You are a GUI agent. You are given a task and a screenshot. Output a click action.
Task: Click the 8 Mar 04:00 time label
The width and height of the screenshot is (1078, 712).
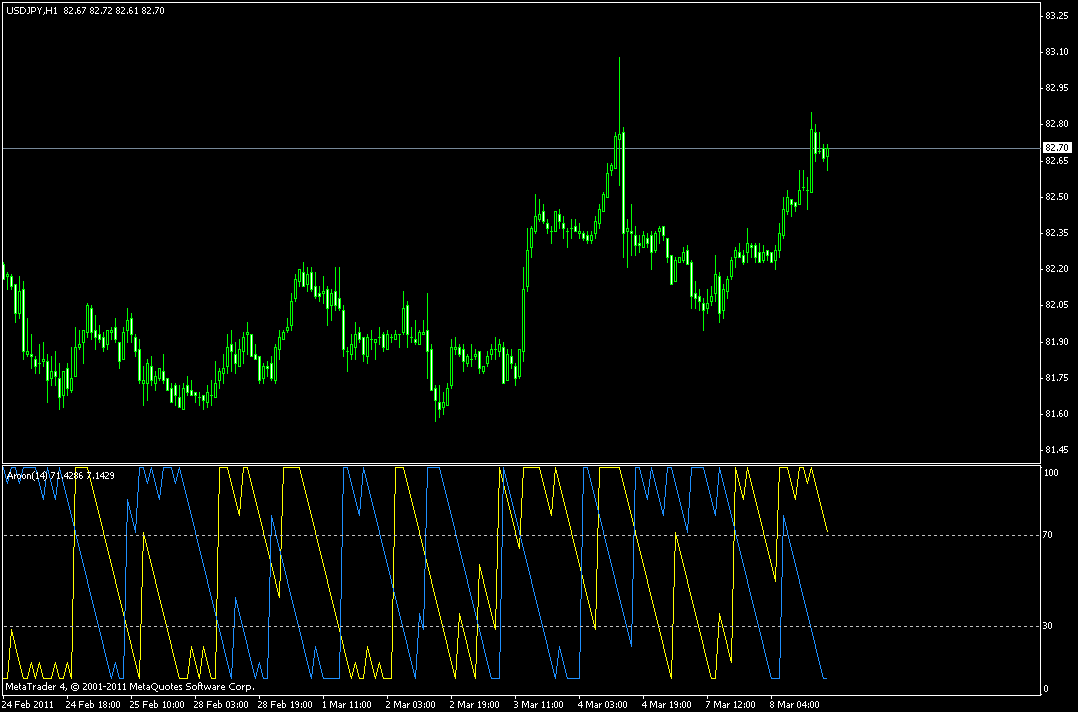point(795,704)
